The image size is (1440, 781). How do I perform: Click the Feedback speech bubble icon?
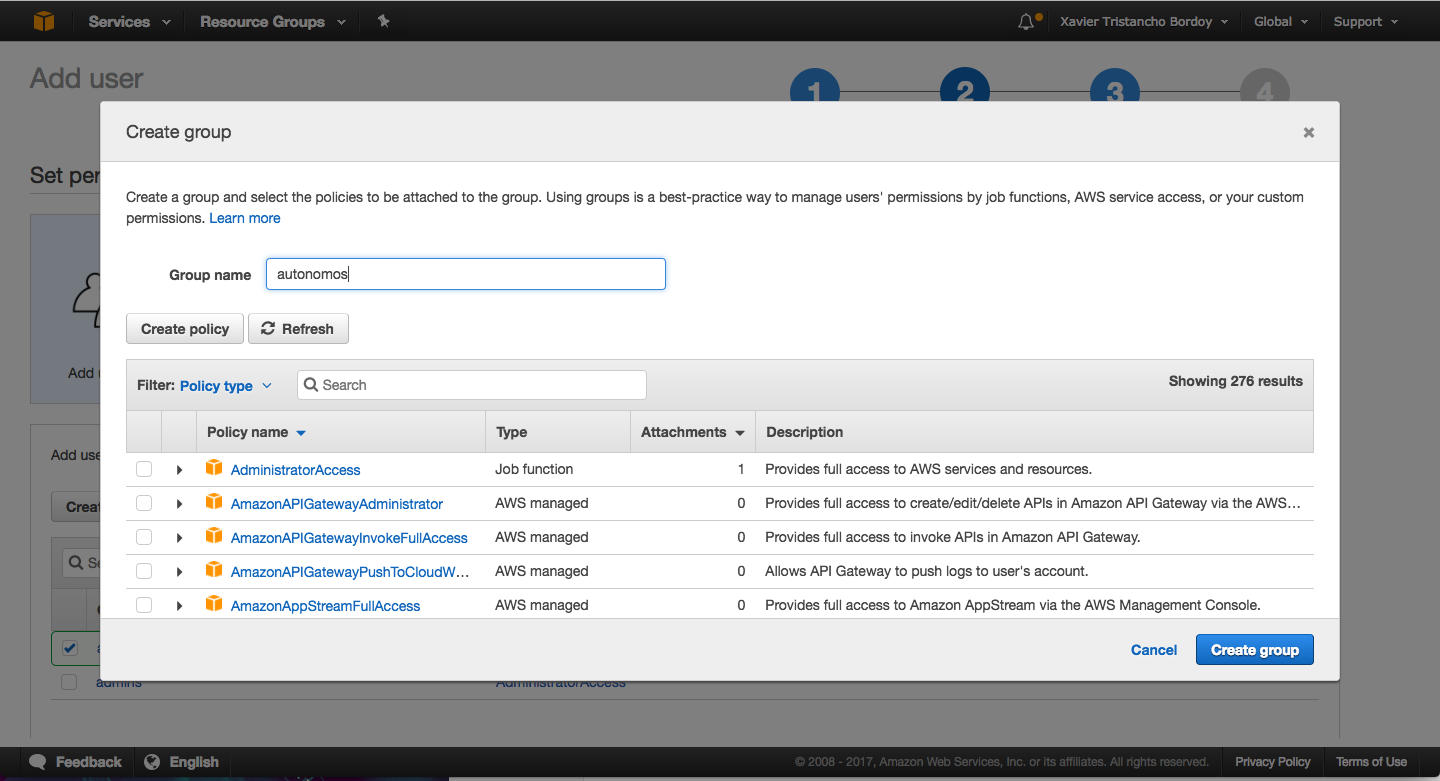pyautogui.click(x=38, y=762)
